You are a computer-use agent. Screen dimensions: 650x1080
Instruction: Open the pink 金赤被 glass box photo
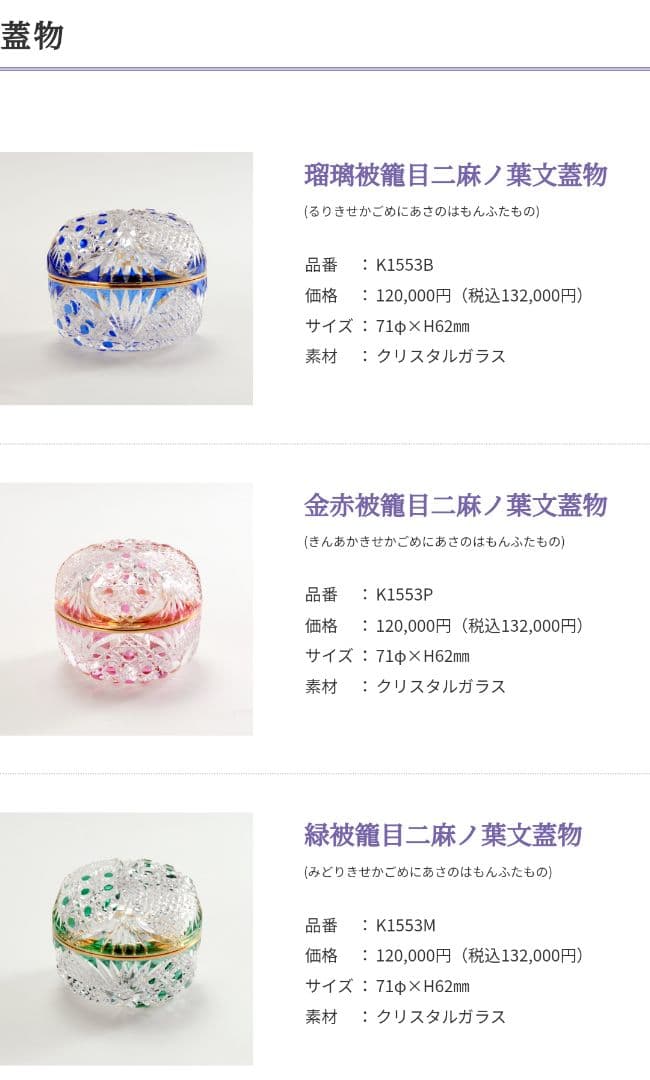126,609
